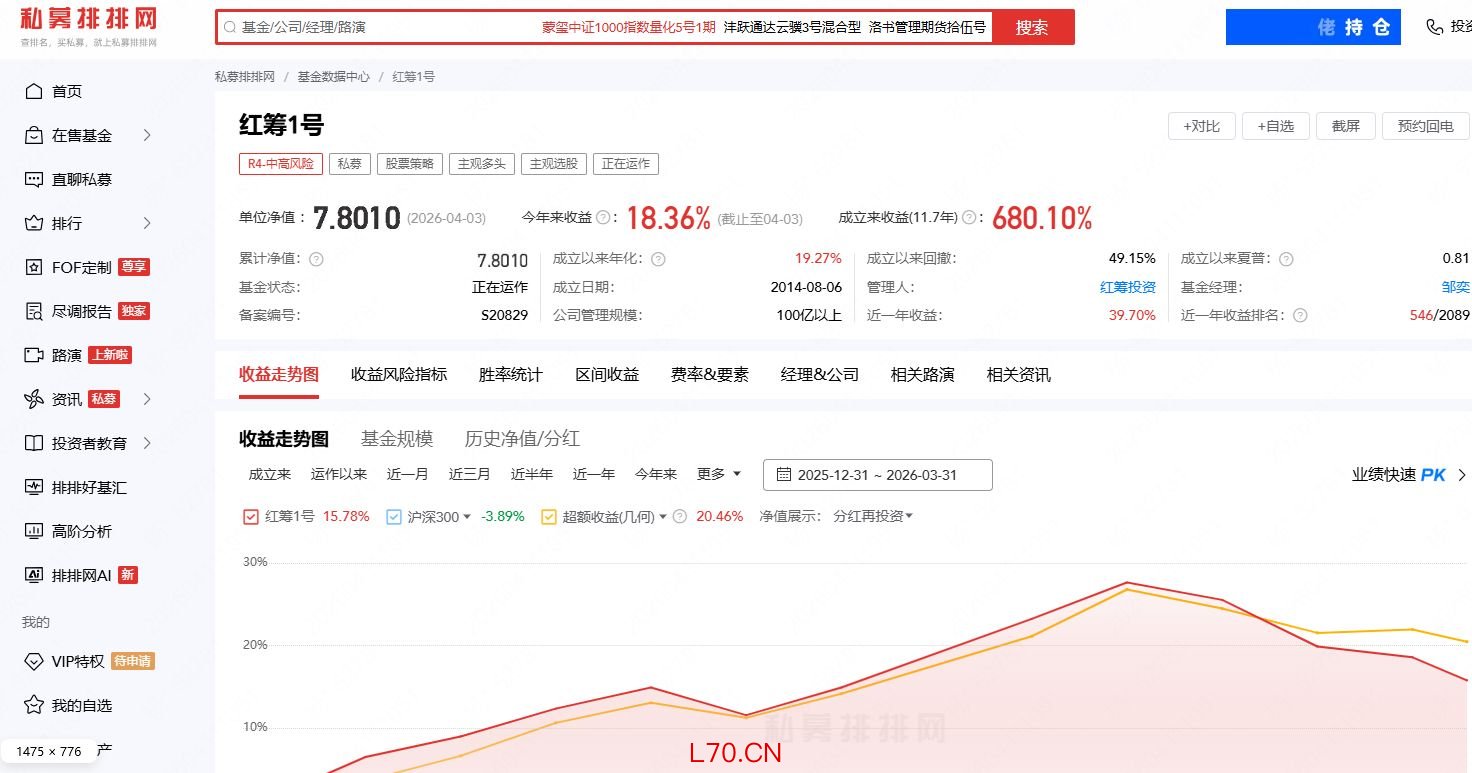1472x773 pixels.
Task: Expand the 排行 sidebar submenu
Action: pos(147,223)
